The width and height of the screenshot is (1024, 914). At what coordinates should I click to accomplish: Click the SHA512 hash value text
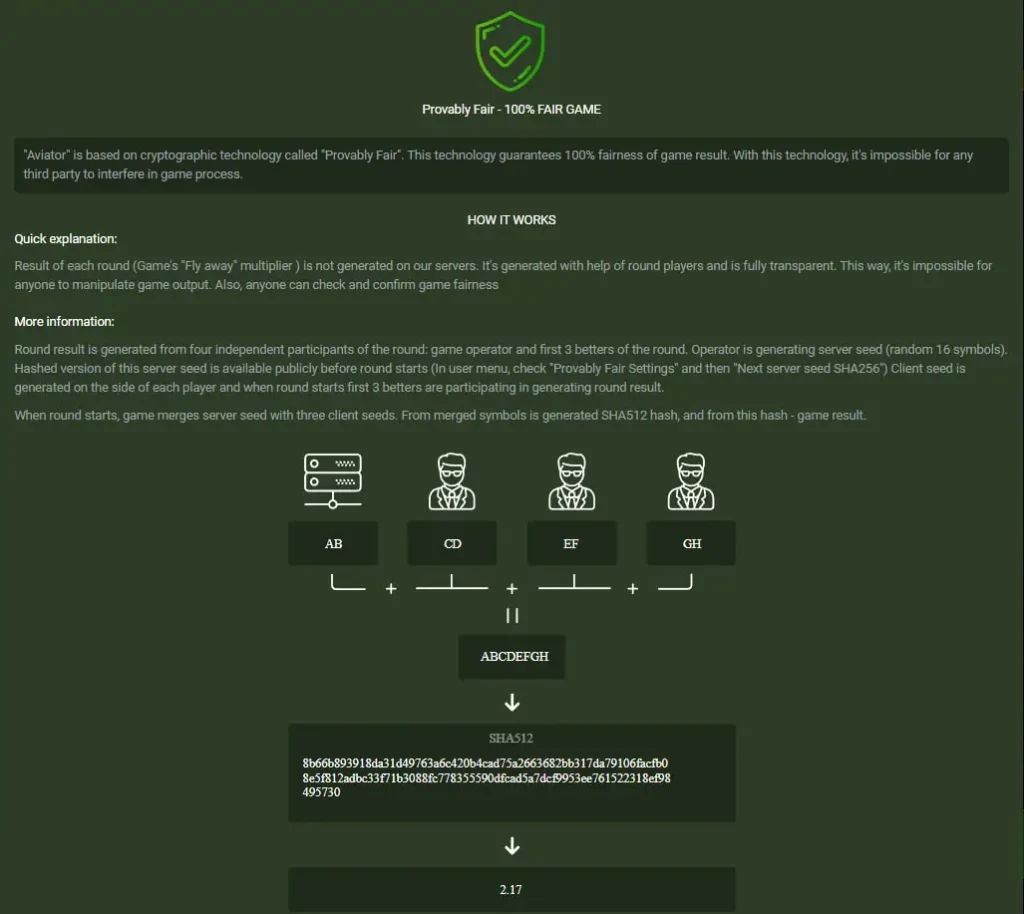(x=486, y=777)
